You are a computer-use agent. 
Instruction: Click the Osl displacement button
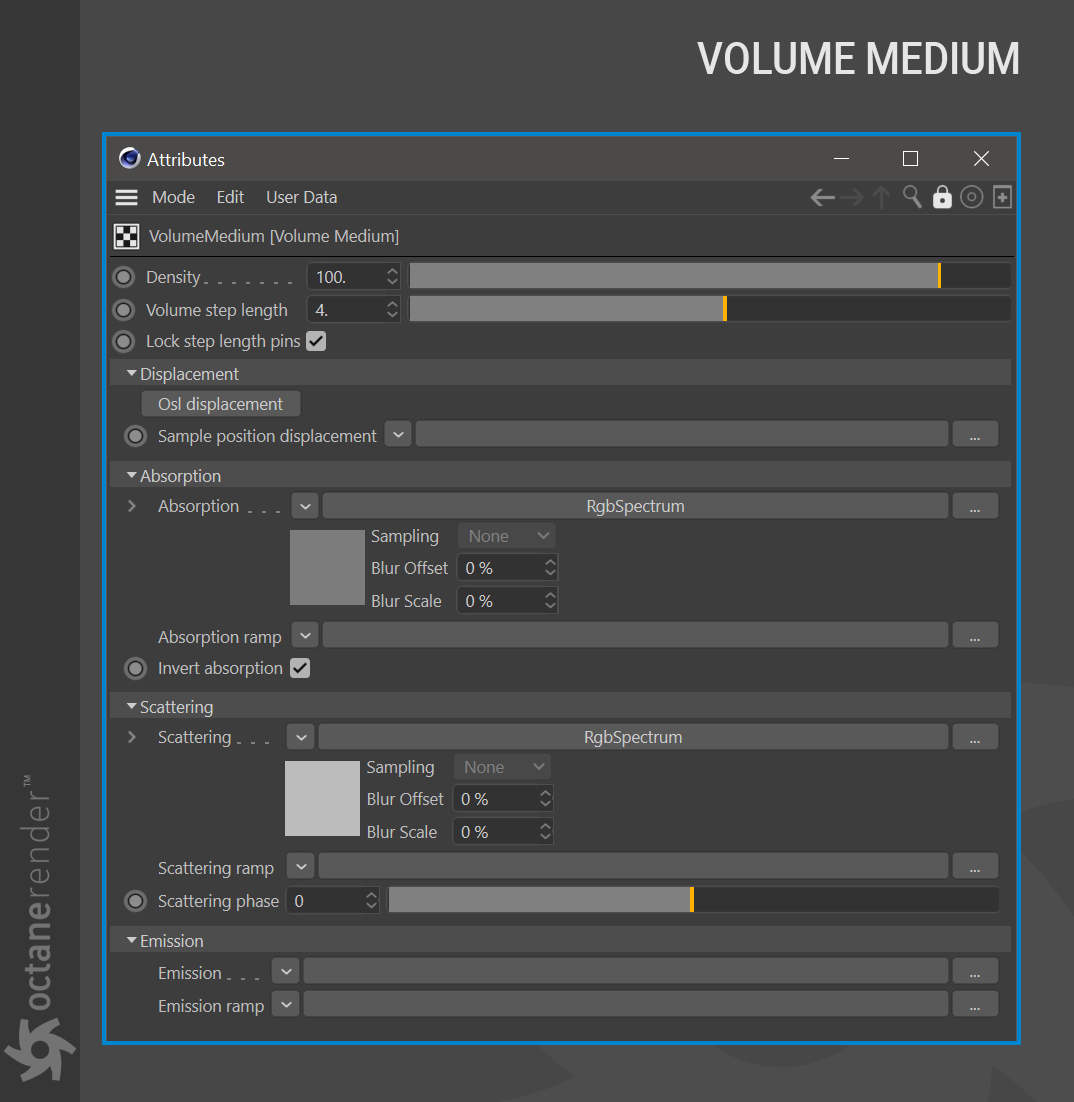click(221, 404)
